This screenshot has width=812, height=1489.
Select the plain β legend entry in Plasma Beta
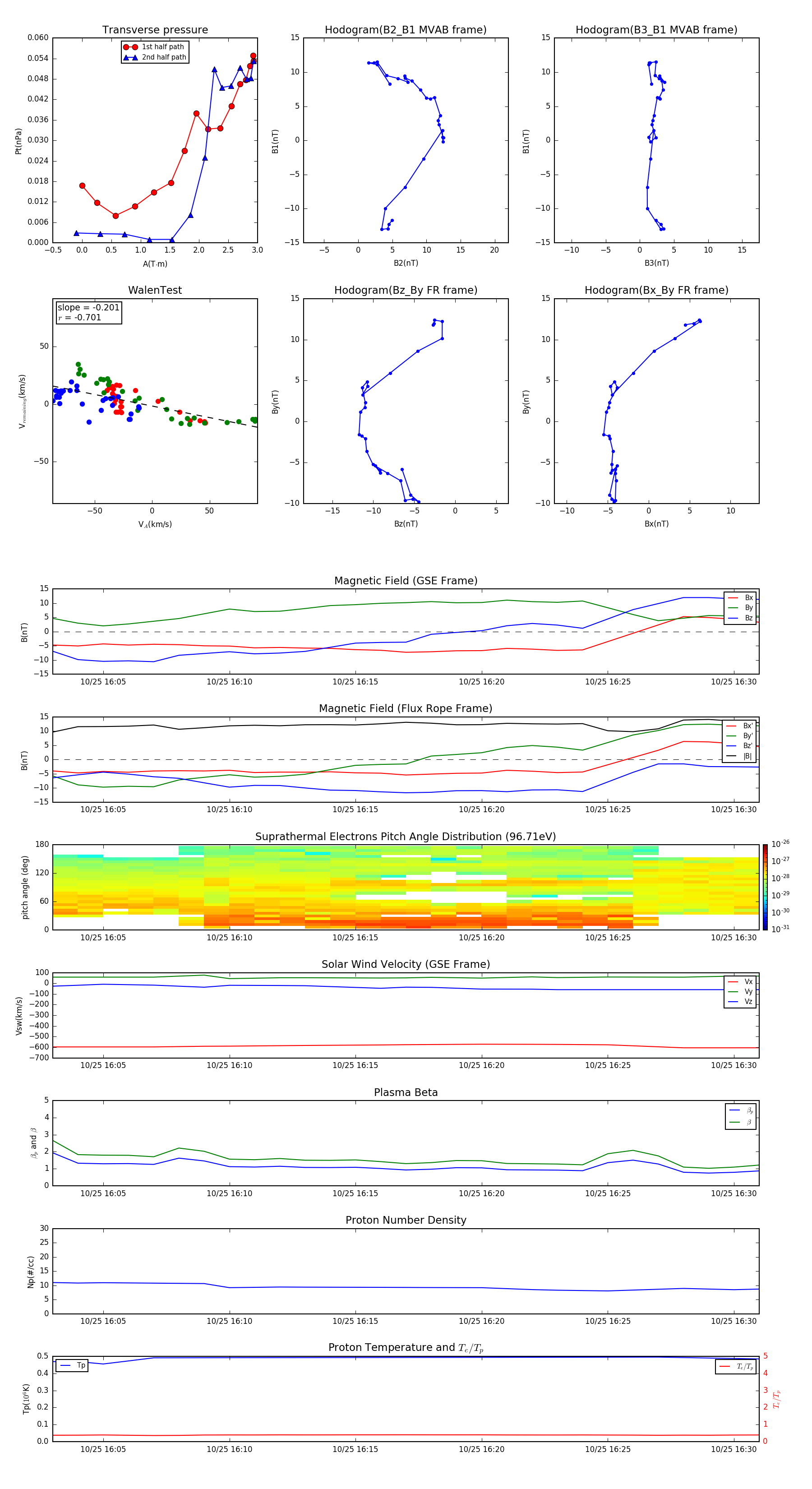pos(741,1123)
